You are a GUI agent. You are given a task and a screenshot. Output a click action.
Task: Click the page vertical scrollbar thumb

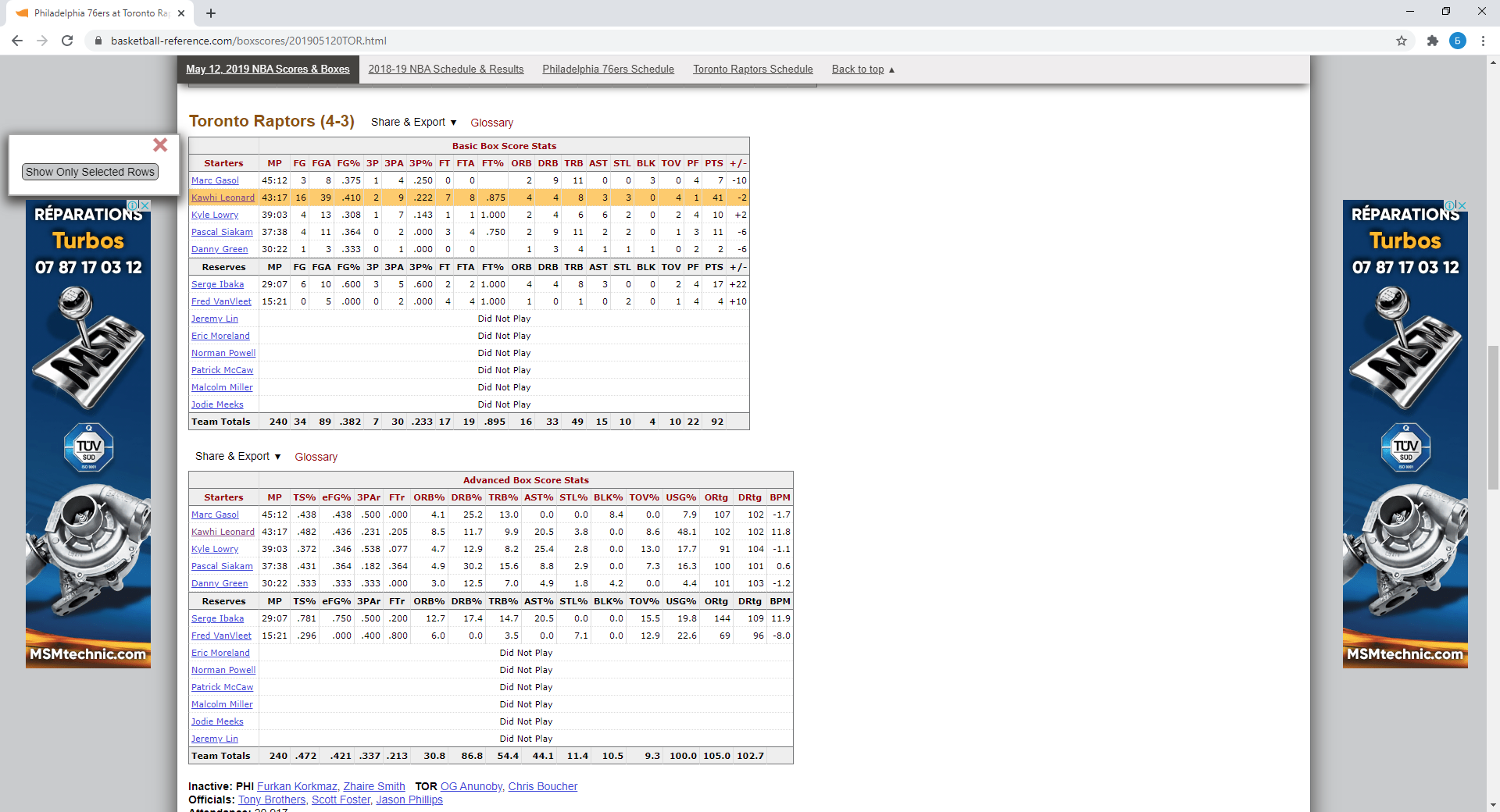(x=1493, y=417)
